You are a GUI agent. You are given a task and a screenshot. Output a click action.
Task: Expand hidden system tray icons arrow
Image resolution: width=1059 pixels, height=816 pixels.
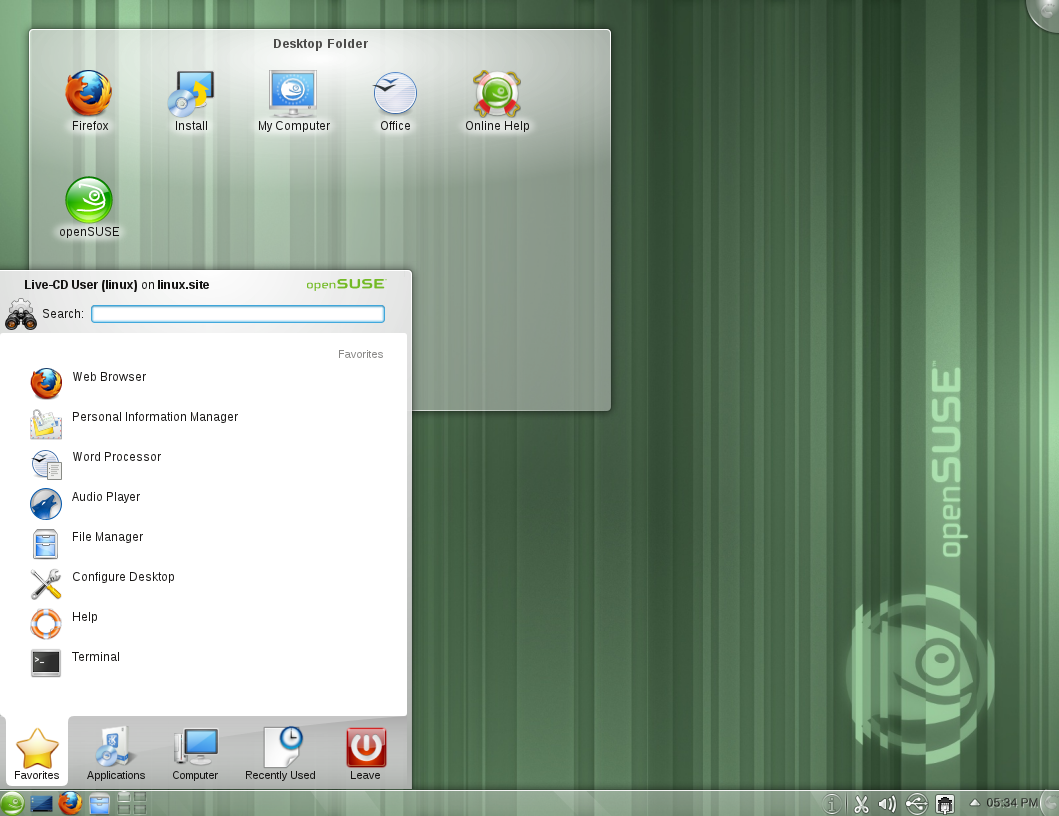pyautogui.click(x=974, y=803)
